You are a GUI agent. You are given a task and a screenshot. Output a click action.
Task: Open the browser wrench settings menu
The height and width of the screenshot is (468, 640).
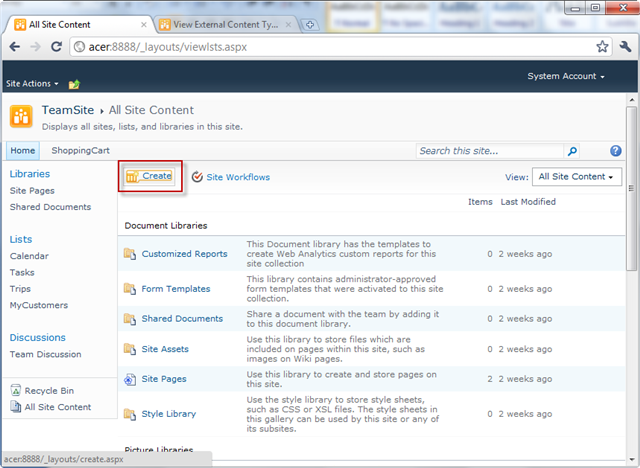625,47
